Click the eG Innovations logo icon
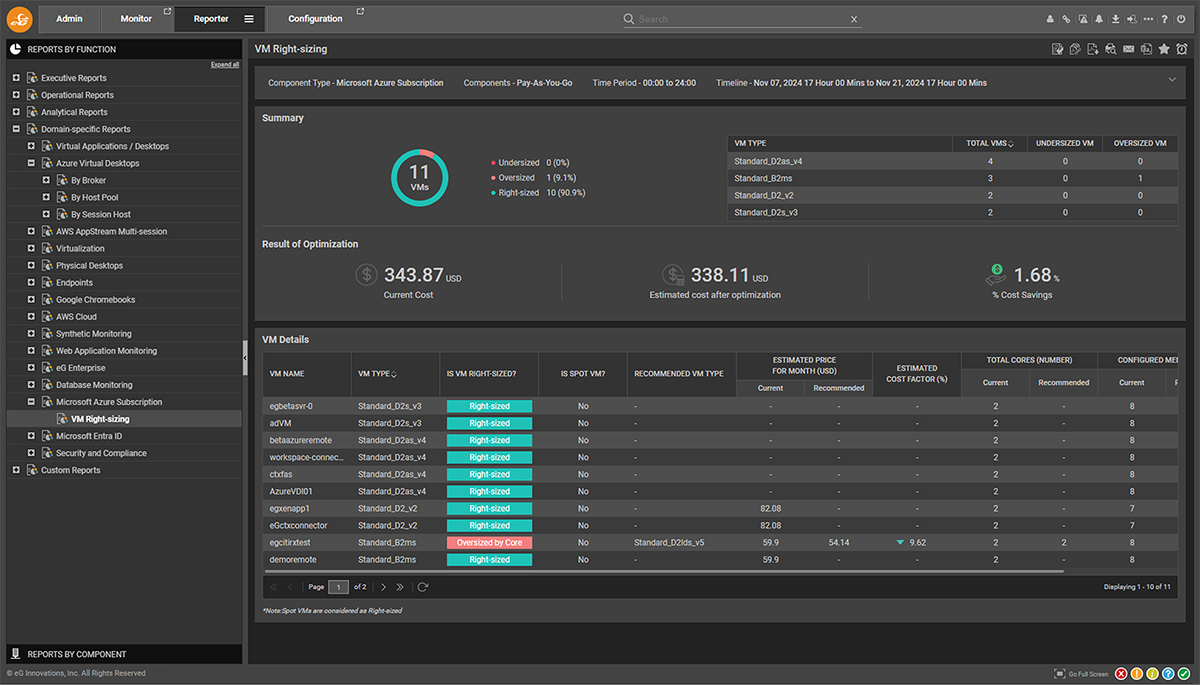This screenshot has width=1200, height=685. click(x=19, y=19)
